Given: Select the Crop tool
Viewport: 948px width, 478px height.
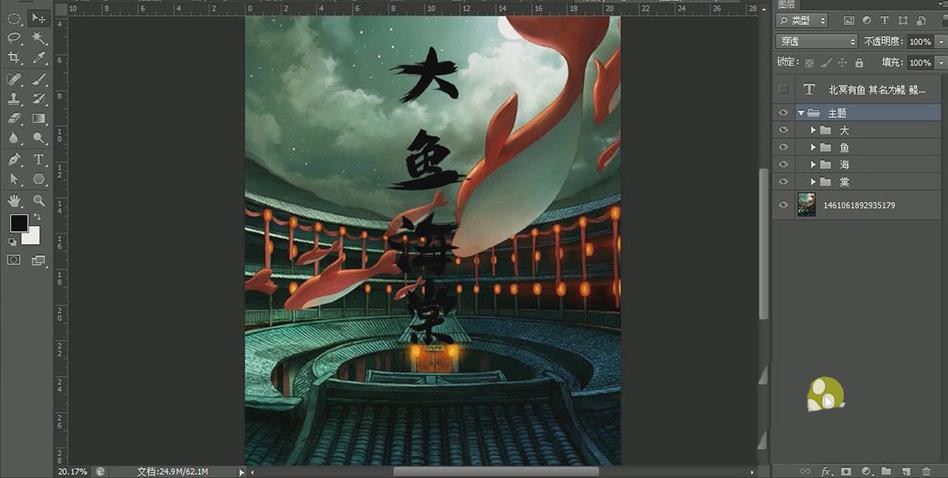Looking at the screenshot, I should point(14,57).
